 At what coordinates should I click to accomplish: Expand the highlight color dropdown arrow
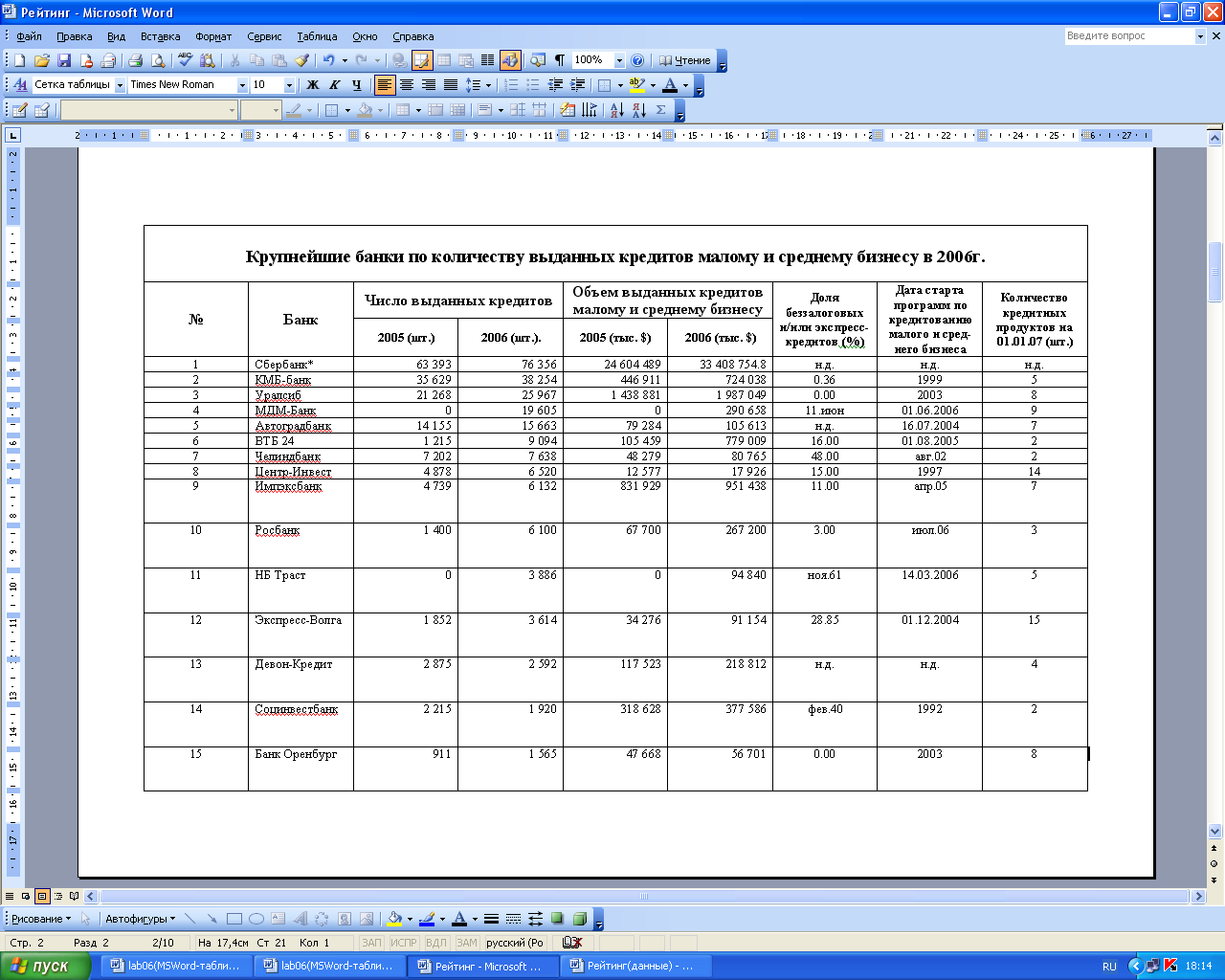(653, 85)
